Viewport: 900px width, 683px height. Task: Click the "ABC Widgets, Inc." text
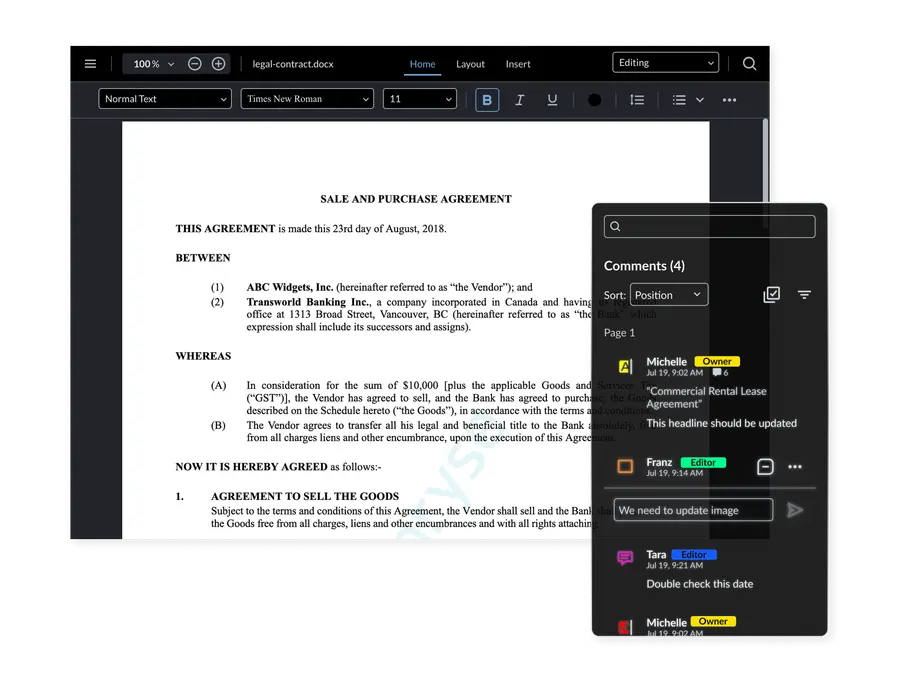pyautogui.click(x=290, y=287)
